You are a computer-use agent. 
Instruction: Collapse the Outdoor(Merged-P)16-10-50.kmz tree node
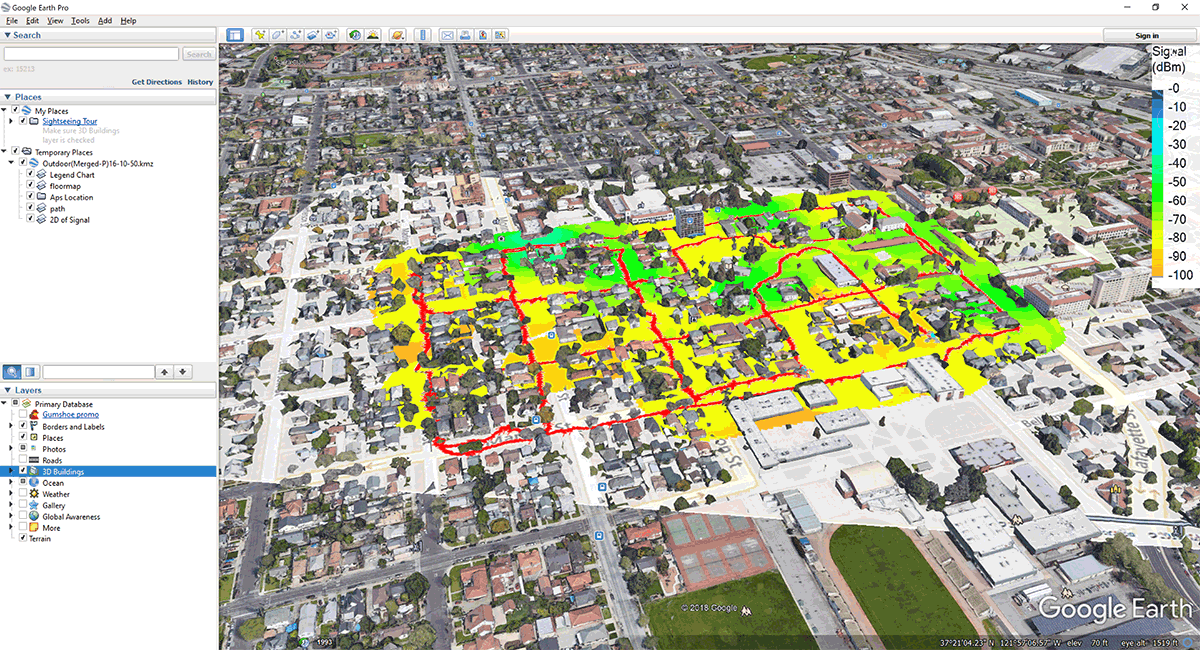click(x=11, y=163)
